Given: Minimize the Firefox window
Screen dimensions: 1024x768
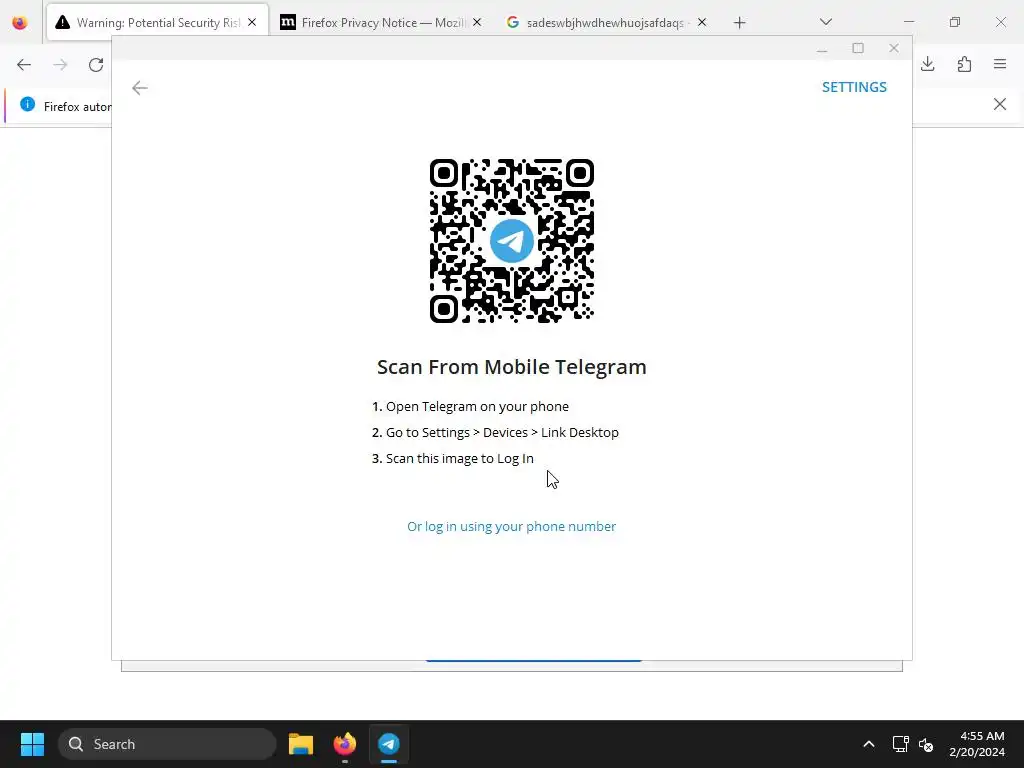Looking at the screenshot, I should pos(909,22).
